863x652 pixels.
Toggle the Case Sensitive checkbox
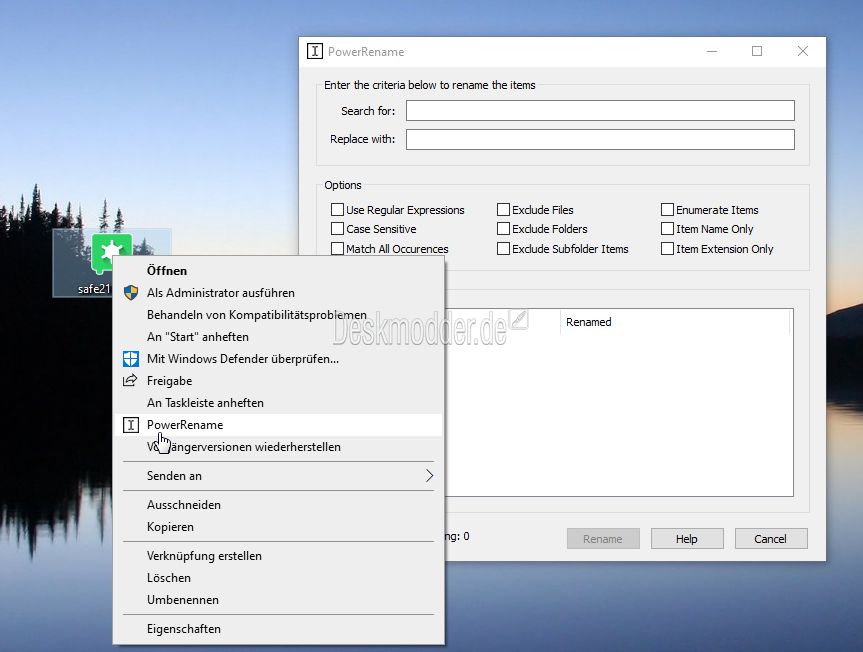point(337,229)
